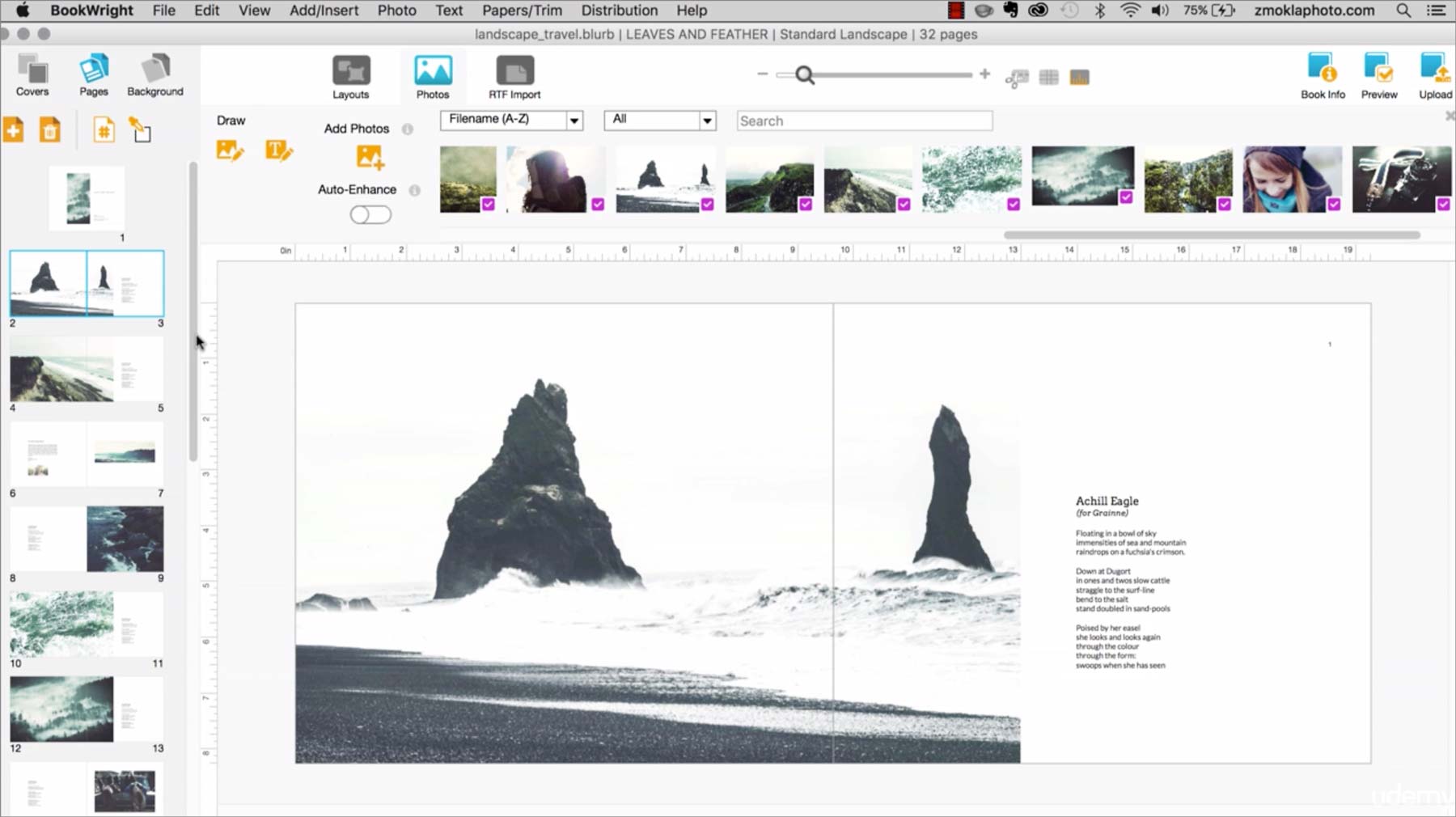Add new pages icon

(x=14, y=130)
